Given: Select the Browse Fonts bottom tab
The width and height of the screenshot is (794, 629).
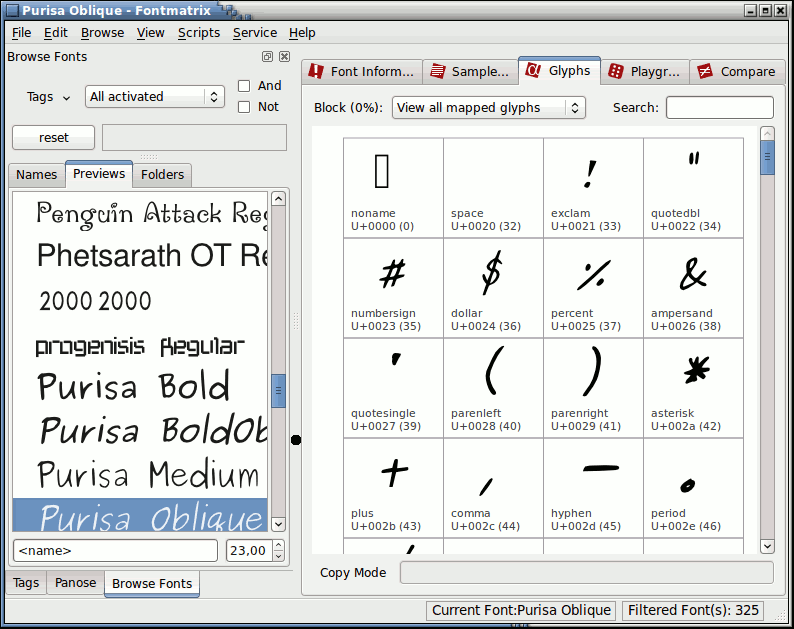Looking at the screenshot, I should point(152,584).
